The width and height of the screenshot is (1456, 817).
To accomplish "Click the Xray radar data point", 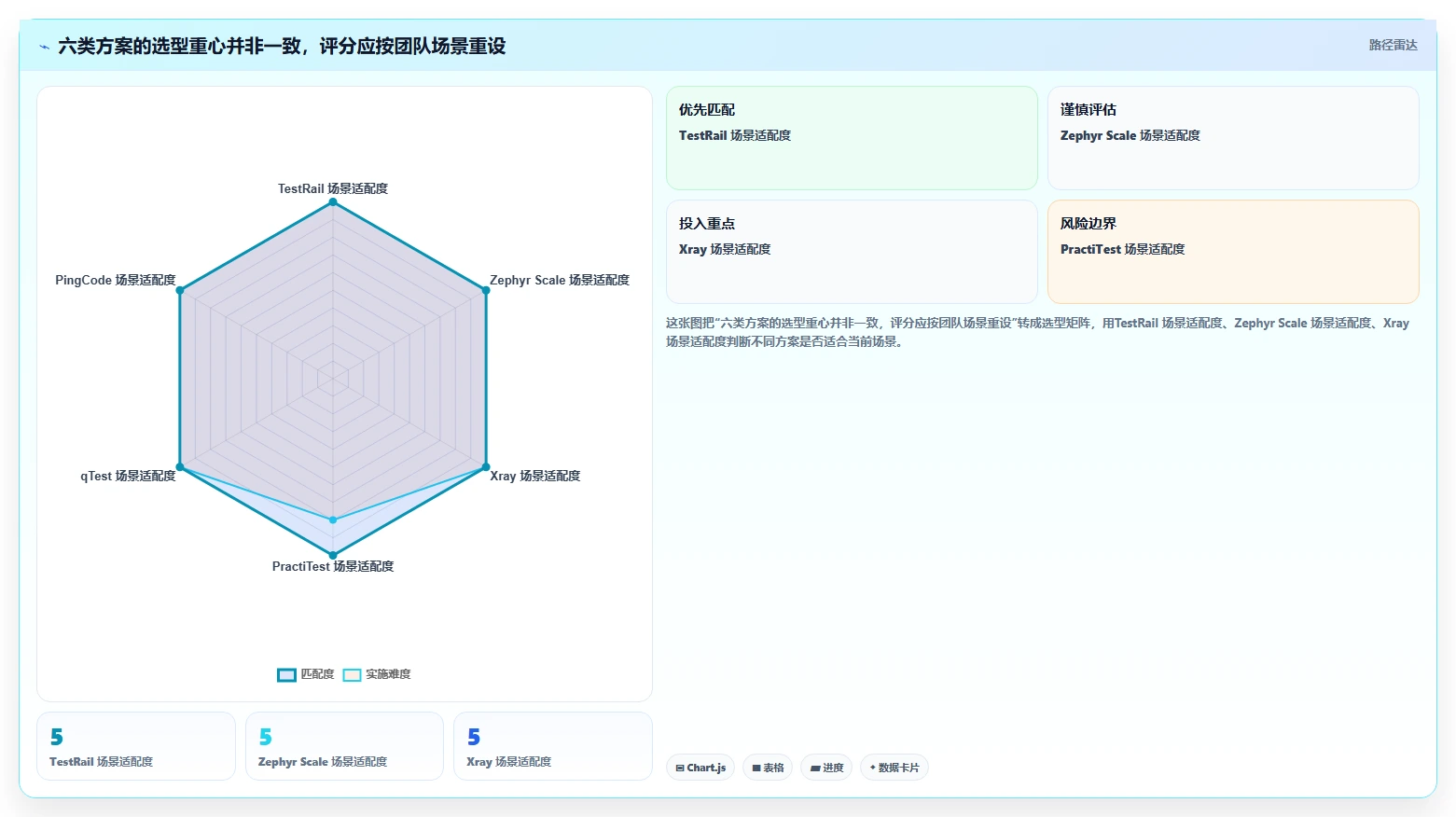I will click(x=485, y=466).
